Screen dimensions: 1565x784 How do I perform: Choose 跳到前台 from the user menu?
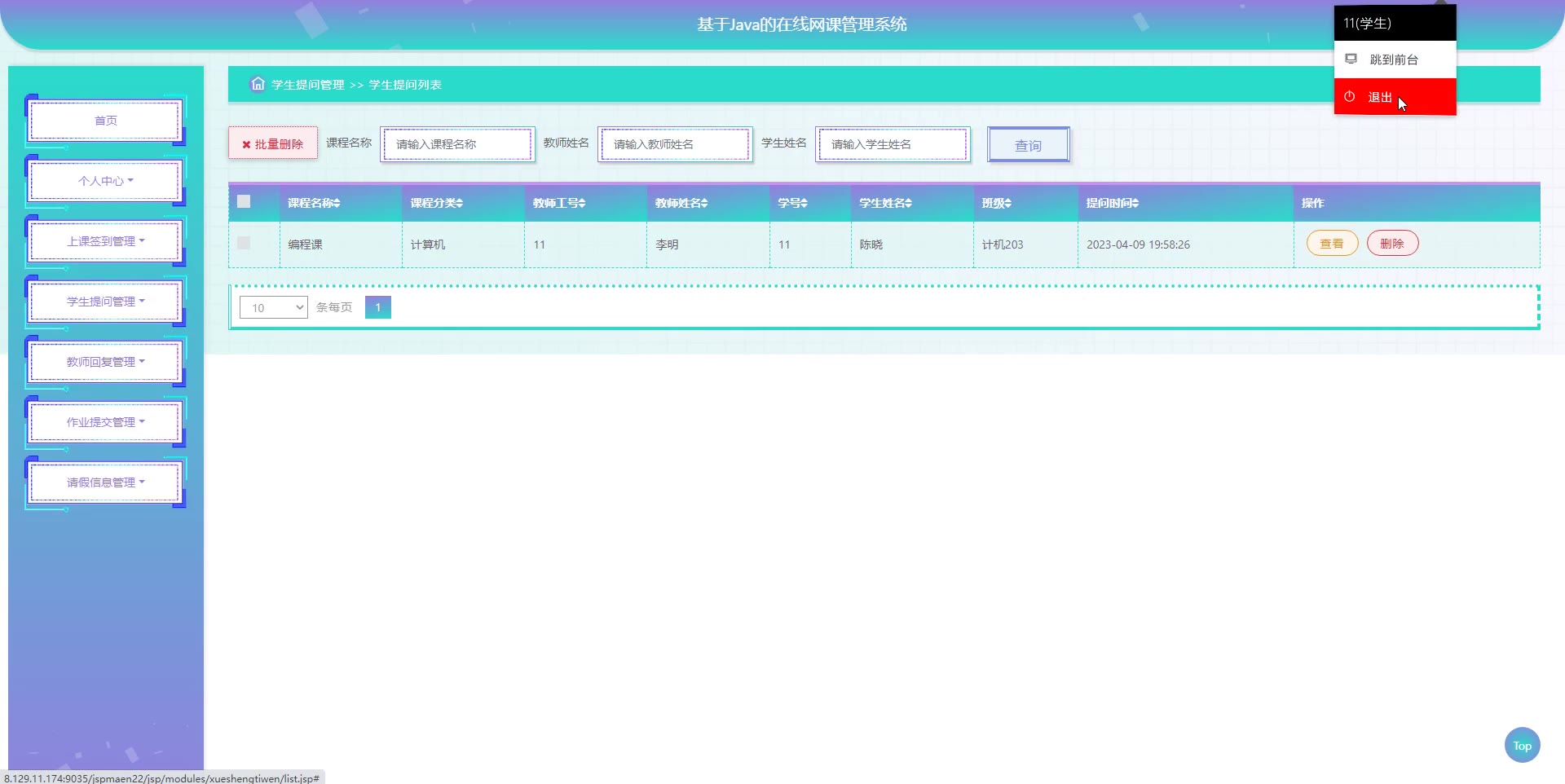click(x=1395, y=59)
